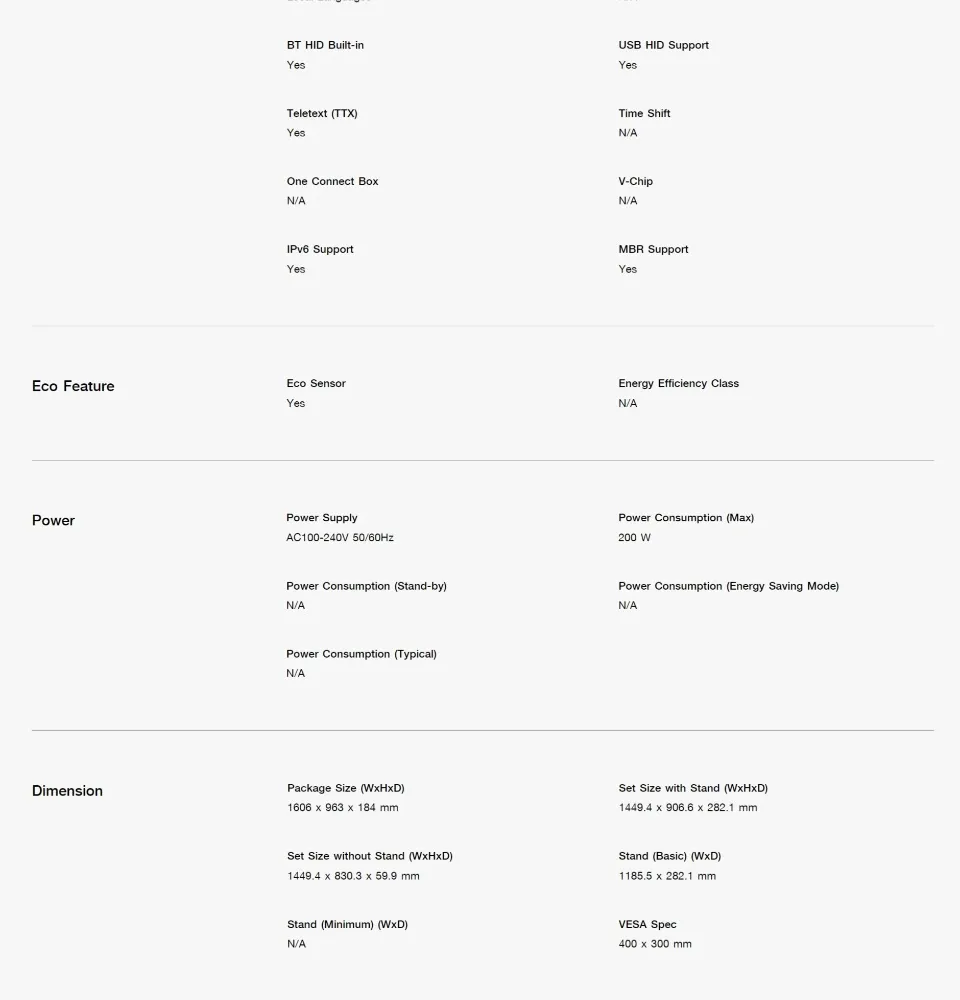This screenshot has width=960, height=1000.
Task: Click the IPv6 Support label
Action: click(320, 249)
